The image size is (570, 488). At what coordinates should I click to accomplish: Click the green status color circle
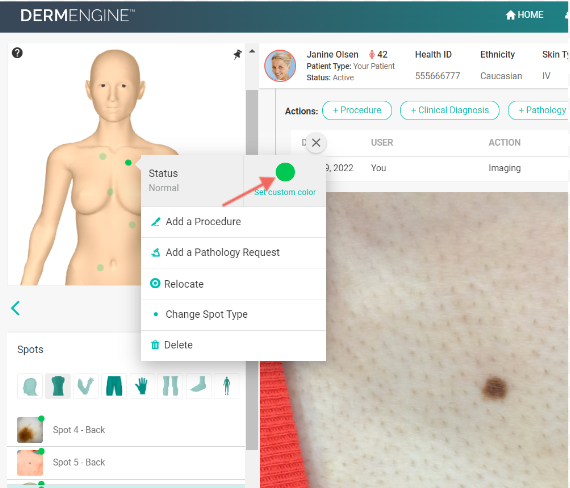click(285, 172)
